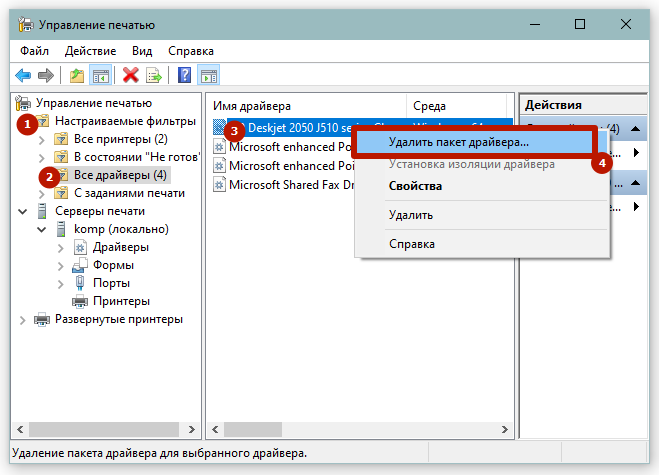
Task: Expand the 'Все принтеры (2)' tree node
Action: click(x=41, y=139)
